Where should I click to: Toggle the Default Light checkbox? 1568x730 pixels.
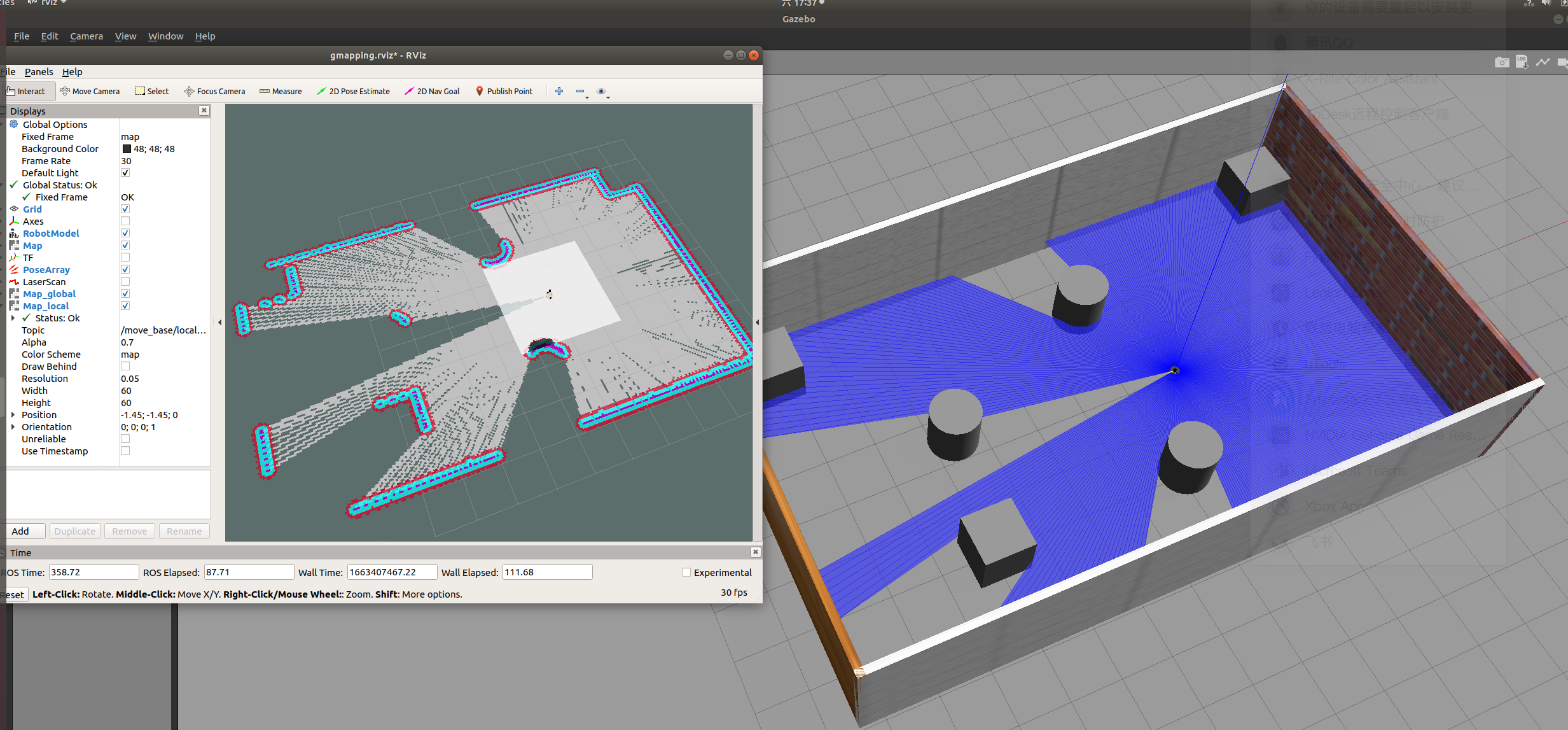[125, 172]
